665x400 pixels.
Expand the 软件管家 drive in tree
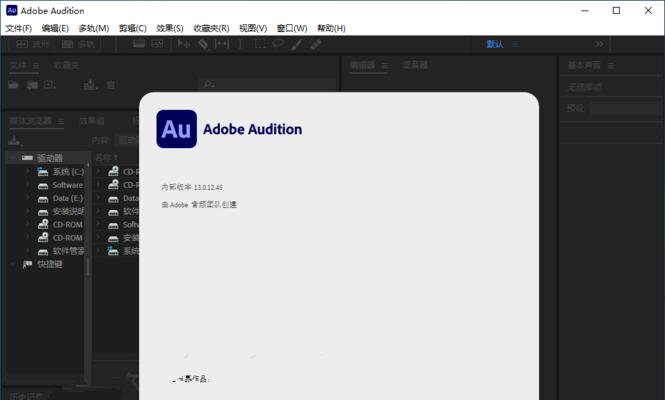click(28, 251)
